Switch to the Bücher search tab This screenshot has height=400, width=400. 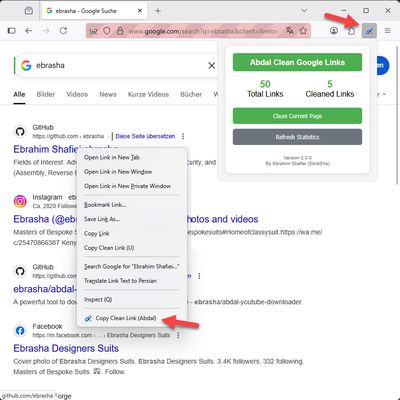191,94
